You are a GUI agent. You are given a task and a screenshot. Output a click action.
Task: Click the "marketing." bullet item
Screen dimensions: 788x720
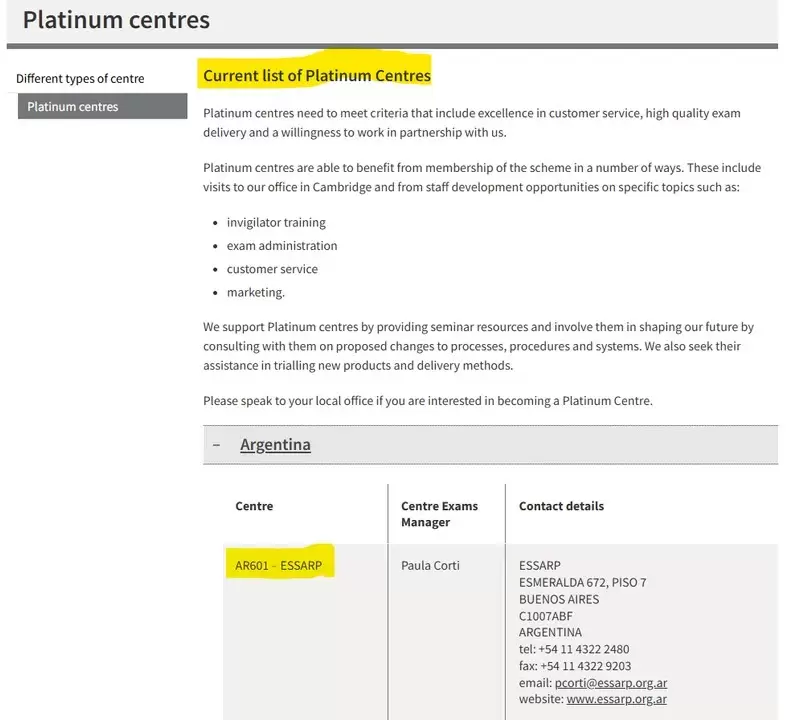pyautogui.click(x=256, y=293)
